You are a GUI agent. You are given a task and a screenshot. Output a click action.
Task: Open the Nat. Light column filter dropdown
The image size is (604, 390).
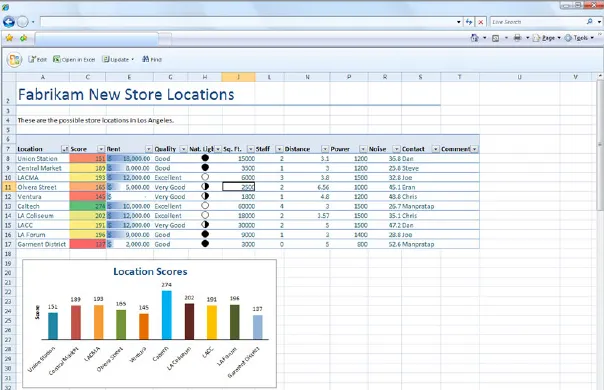(x=218, y=149)
